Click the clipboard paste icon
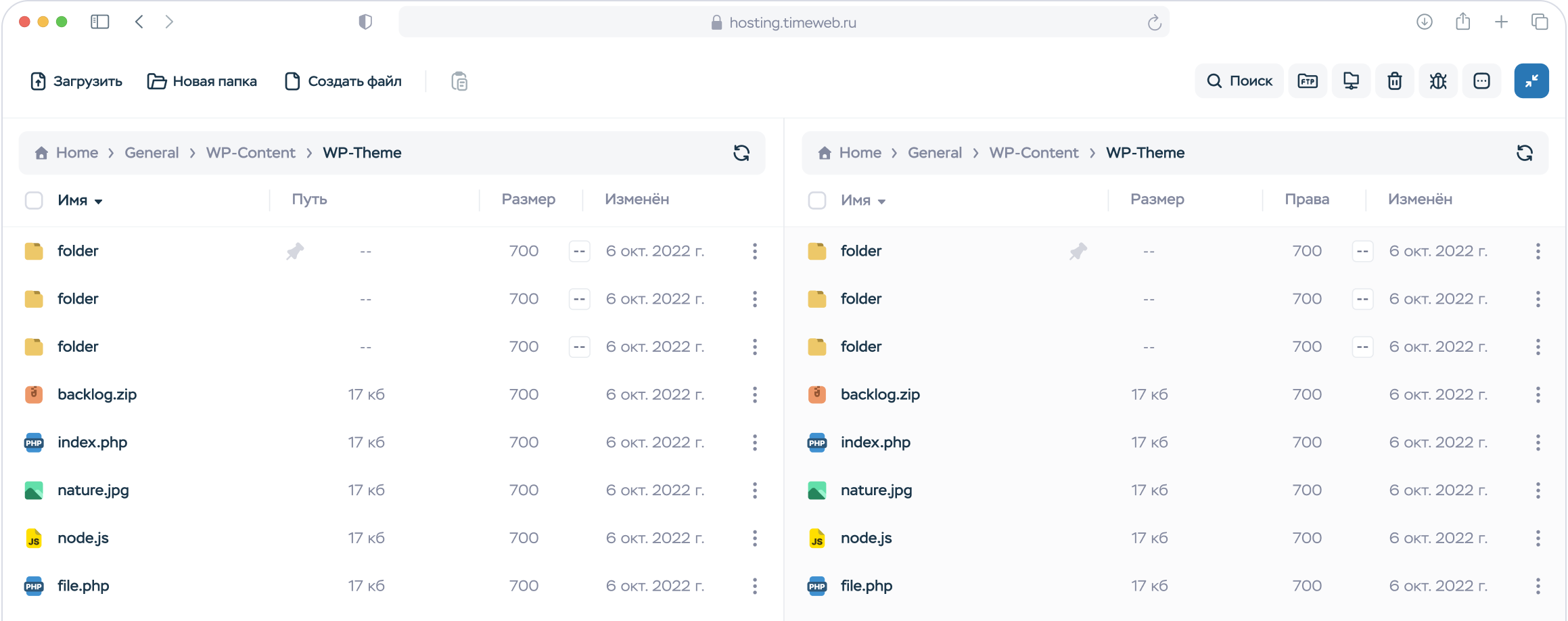The width and height of the screenshot is (1568, 621). click(459, 81)
